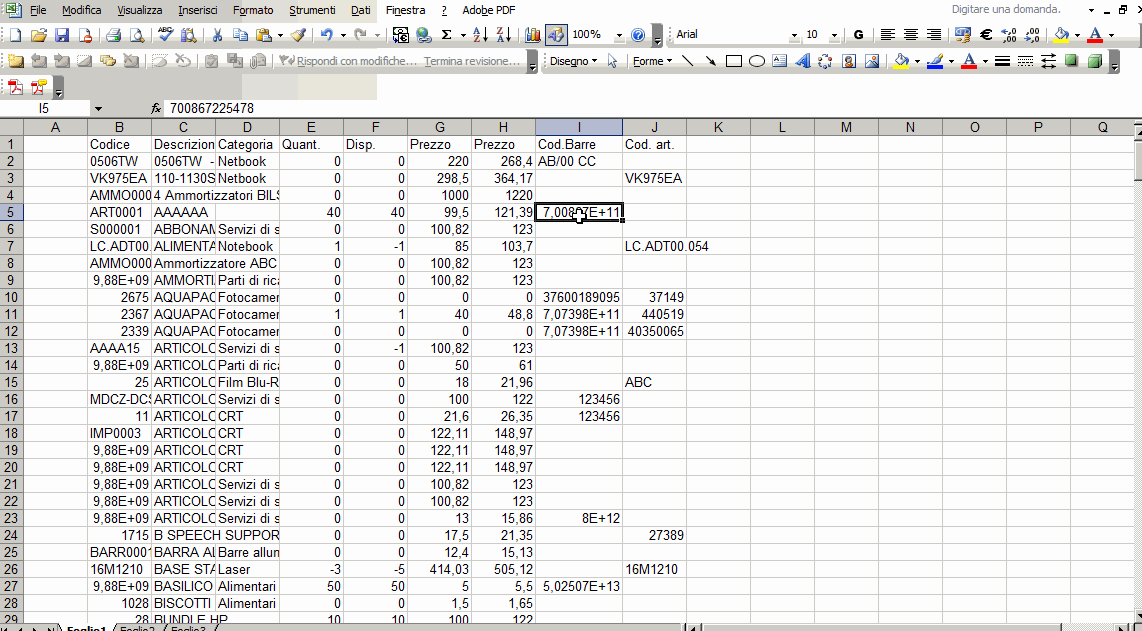Select the Oval drawing tool
Viewport: 1142px width, 631px height.
757,61
